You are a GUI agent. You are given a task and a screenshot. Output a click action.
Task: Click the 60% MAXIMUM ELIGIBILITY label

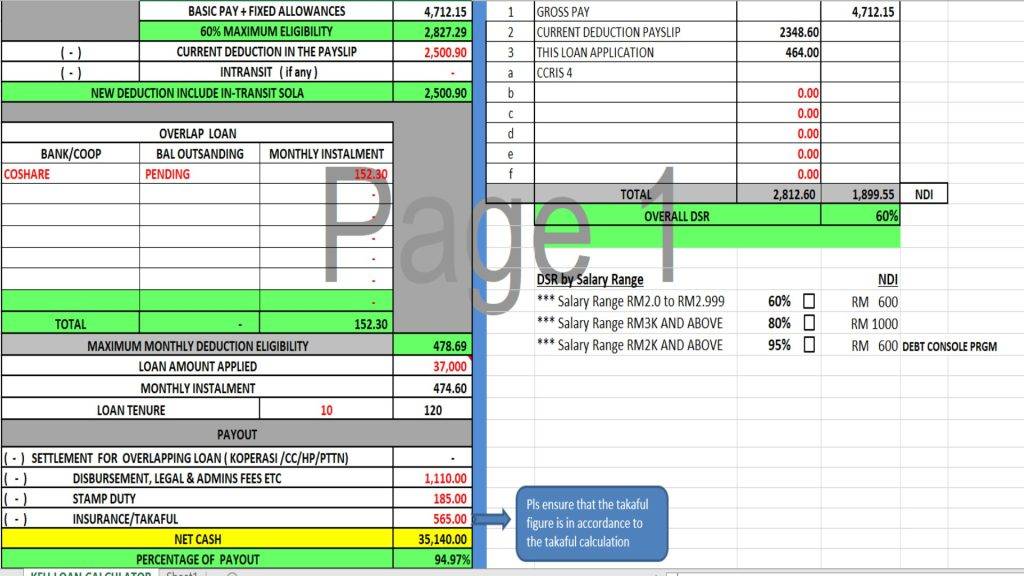click(x=266, y=31)
